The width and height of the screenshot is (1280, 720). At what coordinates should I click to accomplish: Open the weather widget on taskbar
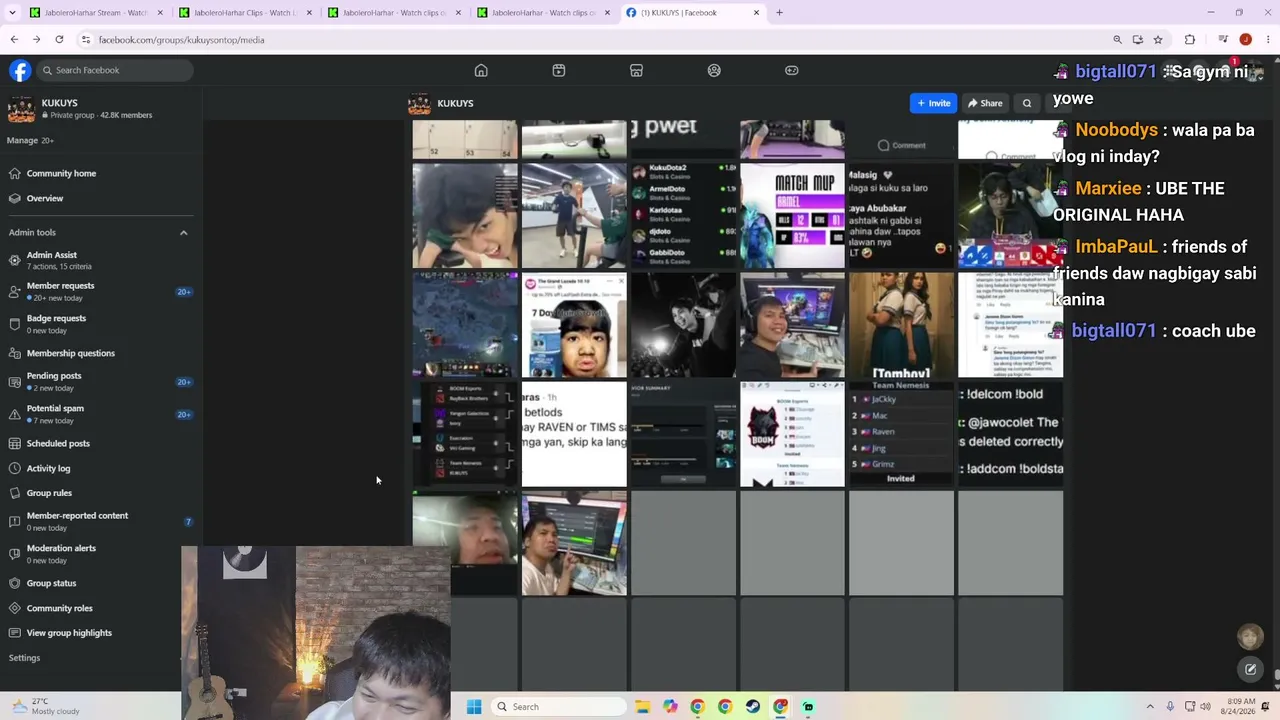(x=45, y=706)
